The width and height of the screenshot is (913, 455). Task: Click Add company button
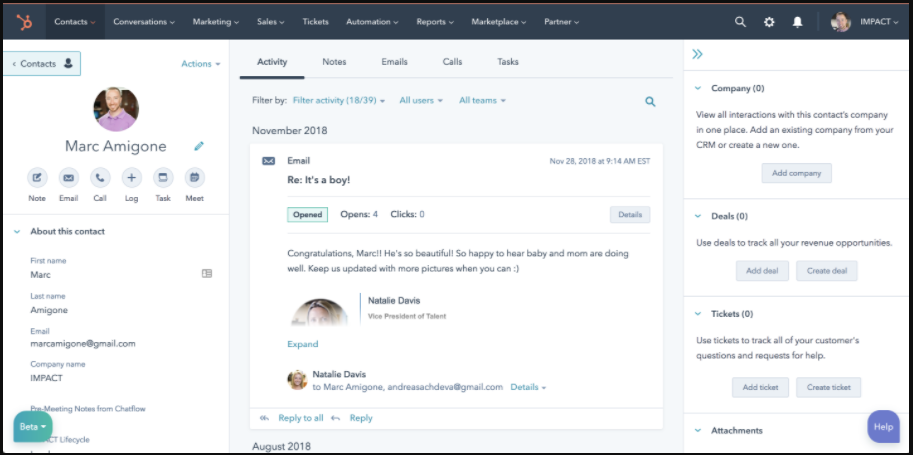tap(797, 173)
